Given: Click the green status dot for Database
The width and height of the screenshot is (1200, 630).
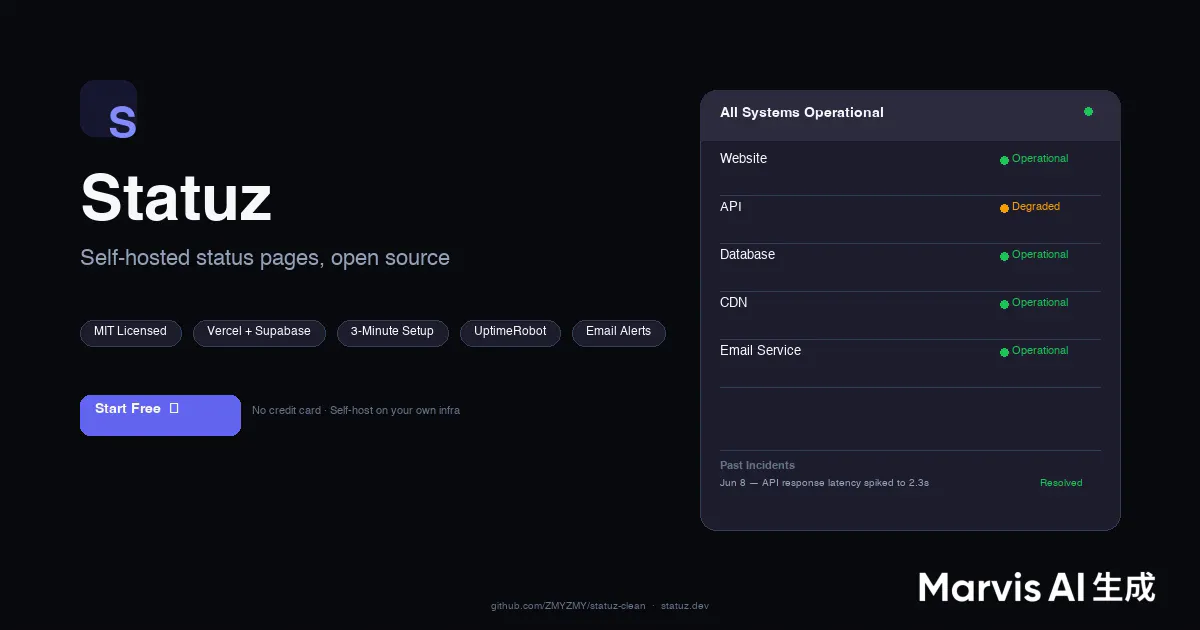Looking at the screenshot, I should [1004, 256].
